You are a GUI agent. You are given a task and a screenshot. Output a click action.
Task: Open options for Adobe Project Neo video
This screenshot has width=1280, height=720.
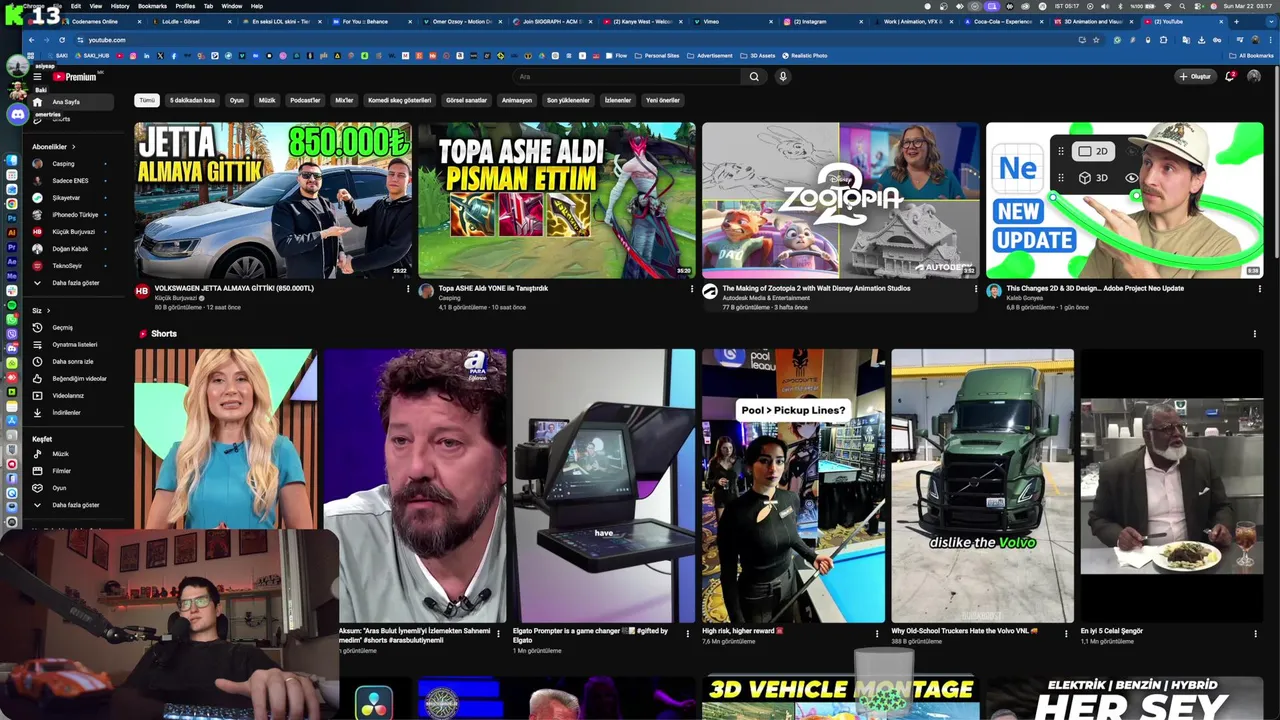(x=1259, y=289)
